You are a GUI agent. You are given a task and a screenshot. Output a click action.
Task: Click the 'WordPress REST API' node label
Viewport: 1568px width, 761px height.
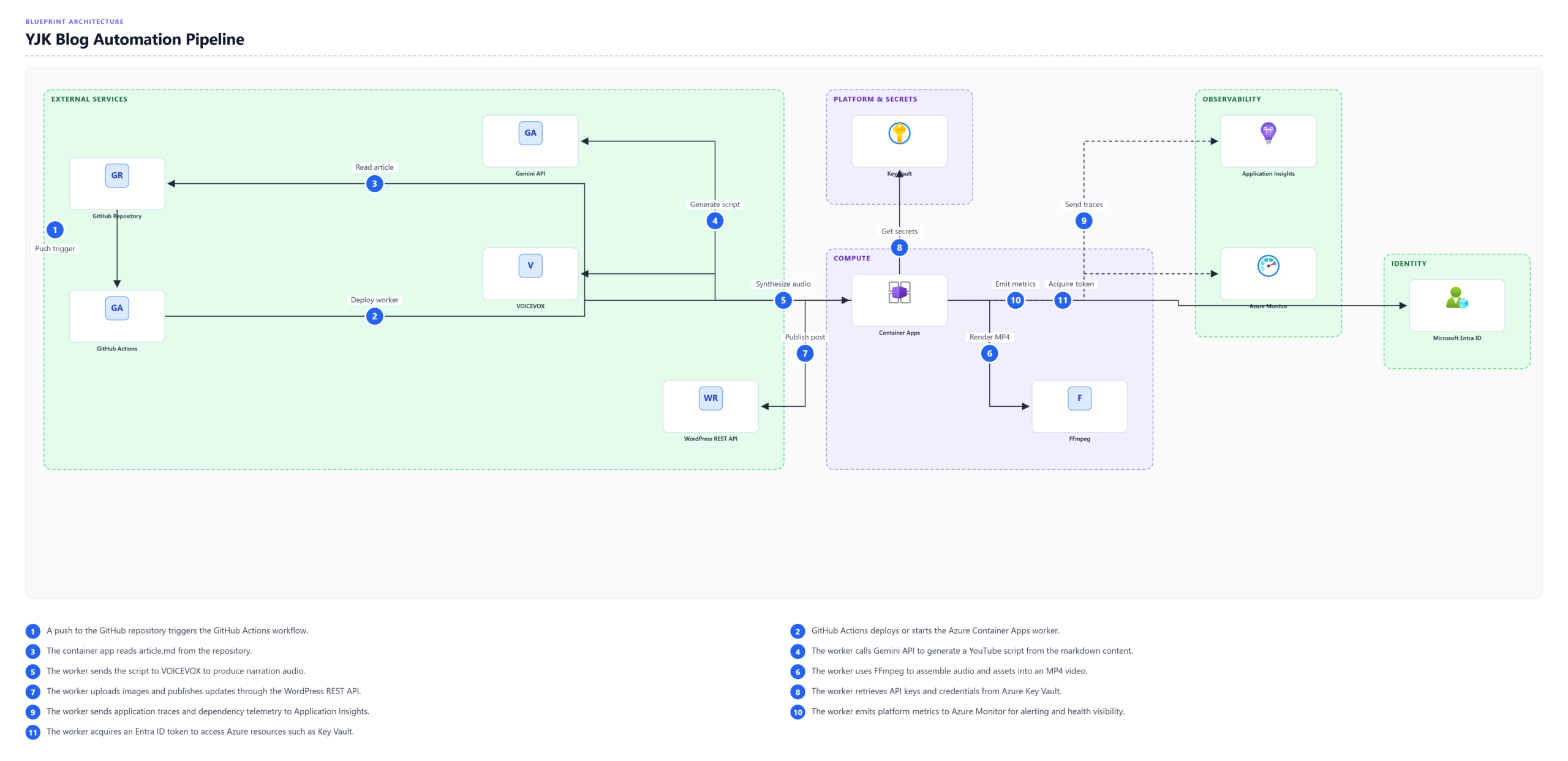710,439
